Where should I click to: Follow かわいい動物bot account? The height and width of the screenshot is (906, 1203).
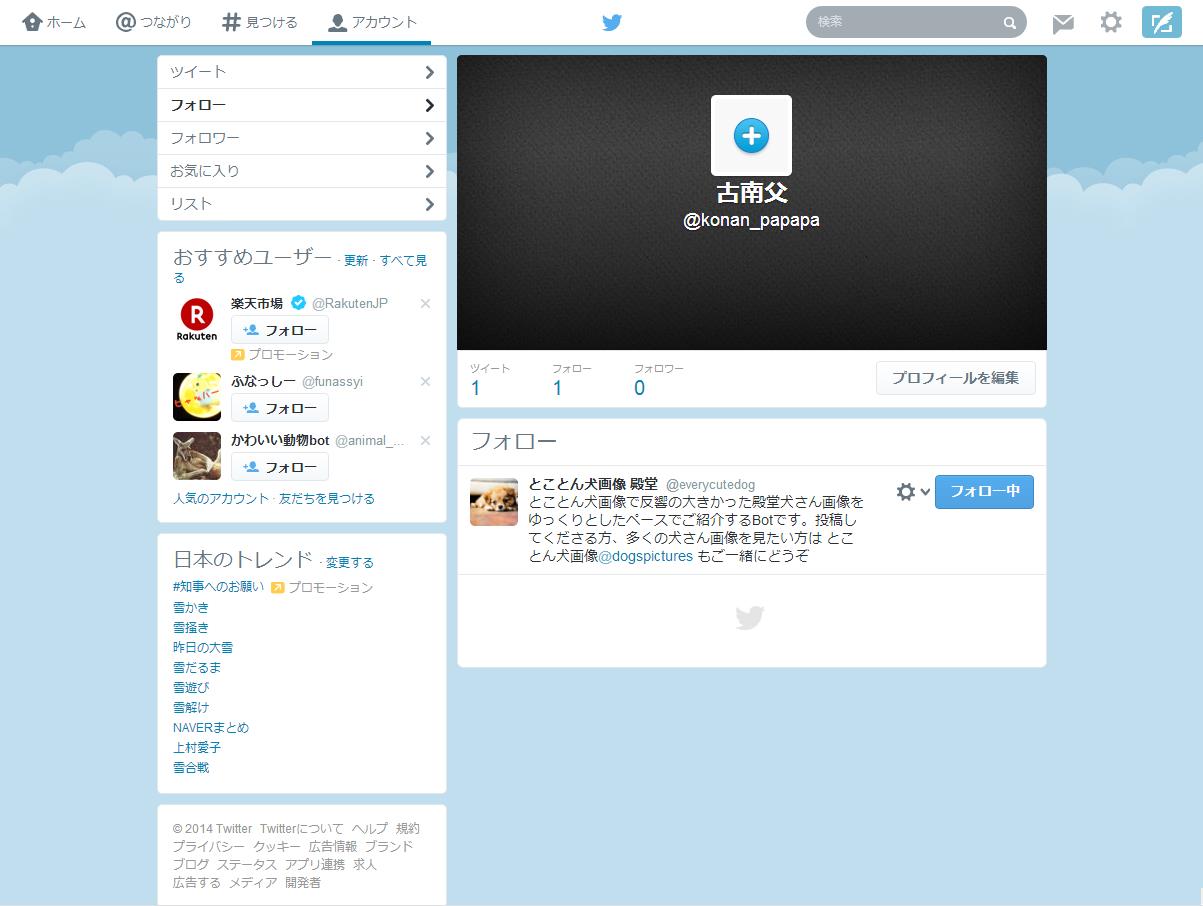click(280, 467)
